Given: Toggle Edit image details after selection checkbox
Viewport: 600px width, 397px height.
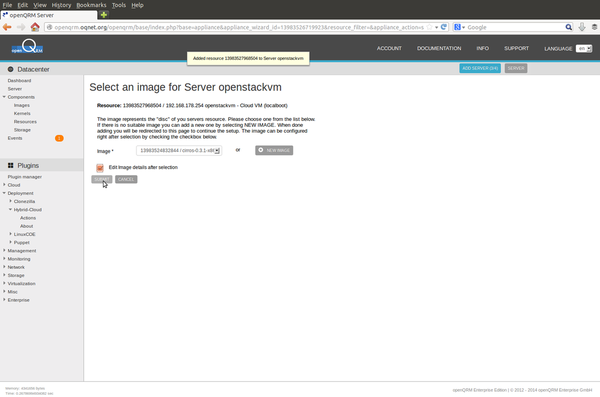Looking at the screenshot, I should 100,168.
